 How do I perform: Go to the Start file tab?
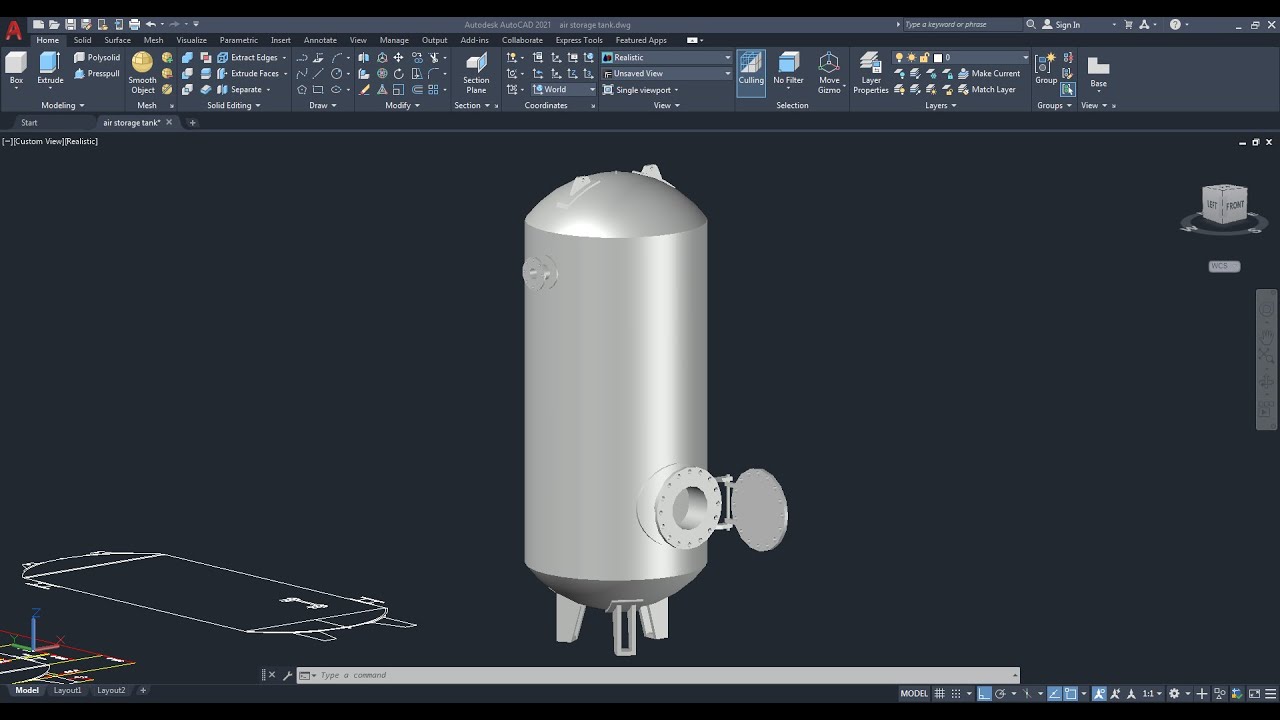pyautogui.click(x=29, y=123)
